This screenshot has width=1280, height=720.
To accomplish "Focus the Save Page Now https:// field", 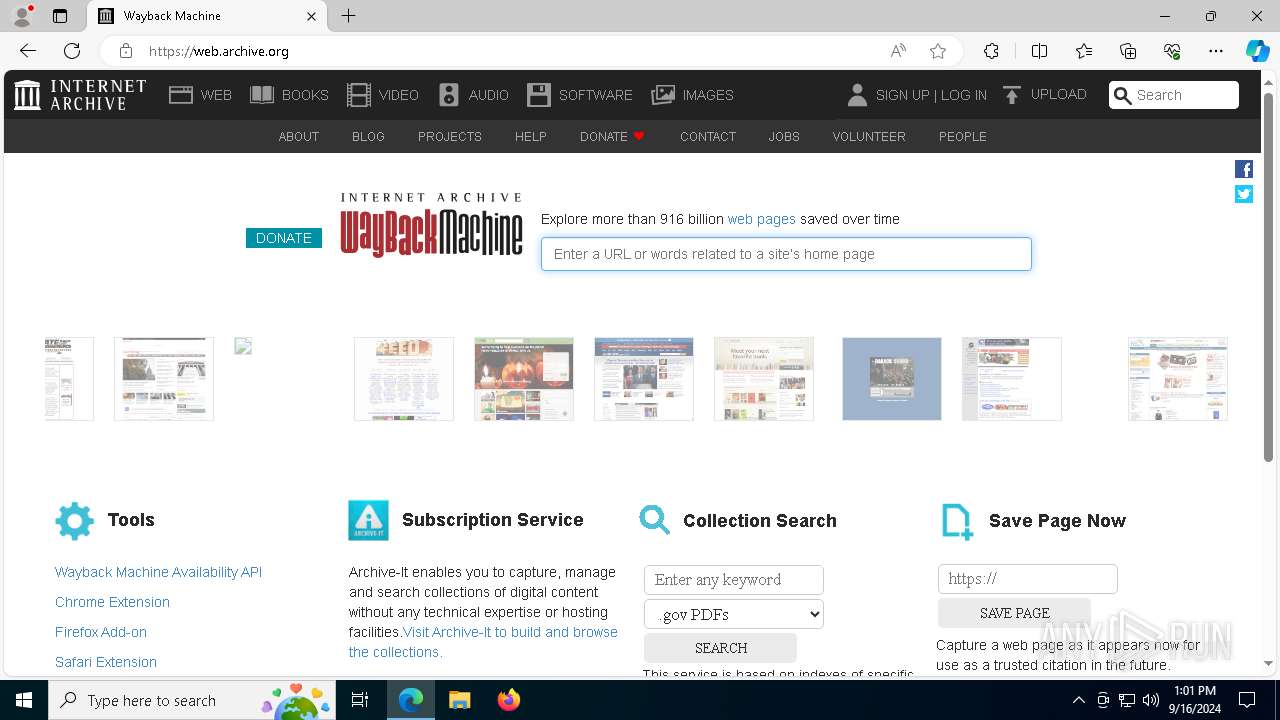I will pos(1028,579).
